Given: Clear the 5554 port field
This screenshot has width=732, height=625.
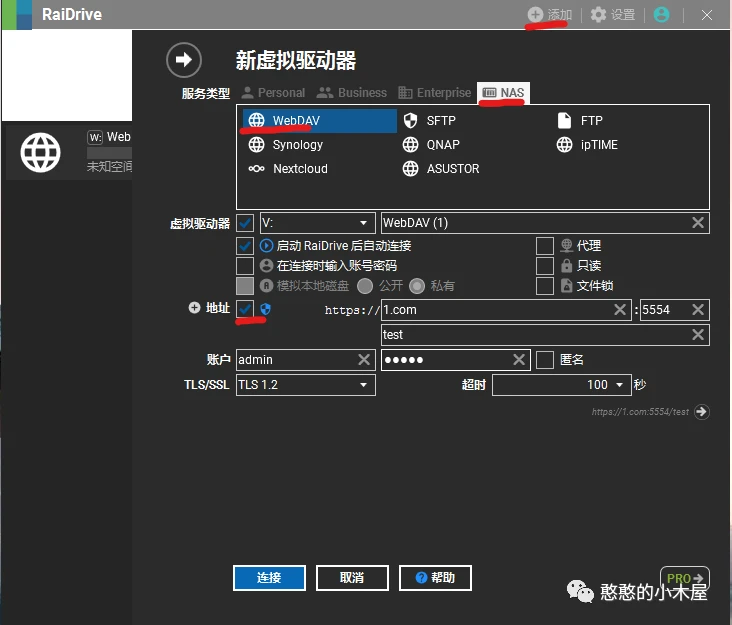Looking at the screenshot, I should [x=697, y=309].
